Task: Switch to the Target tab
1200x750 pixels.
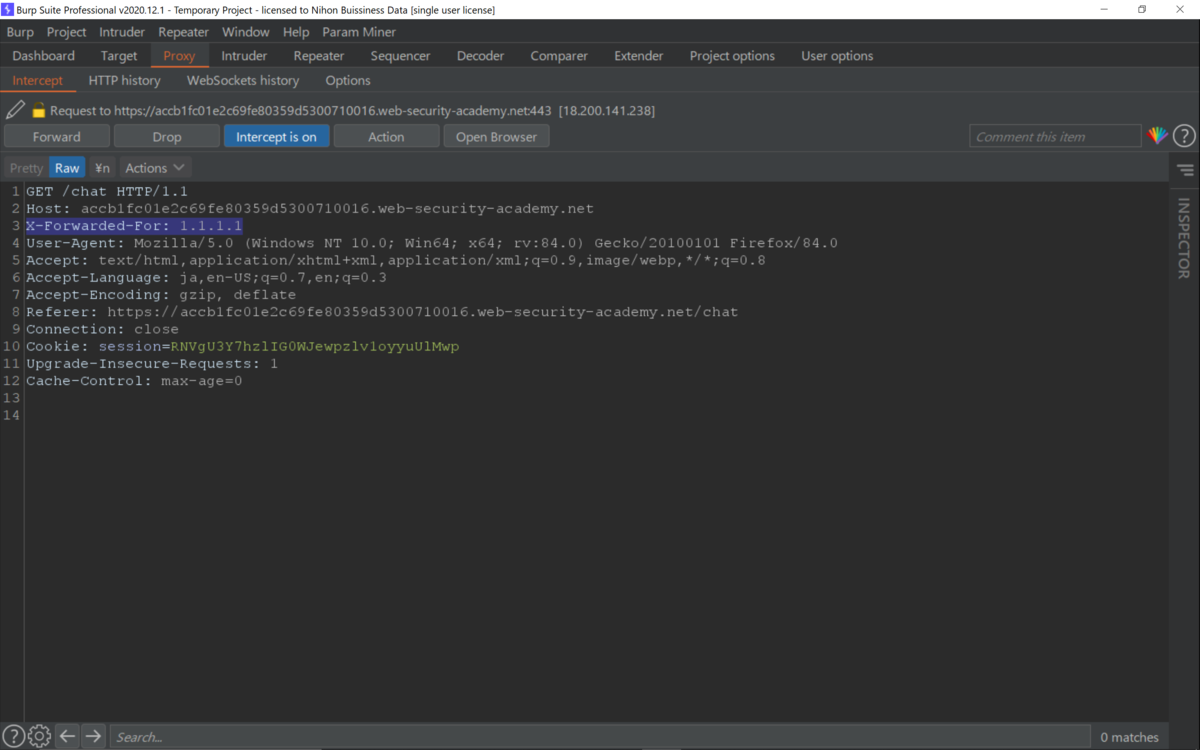Action: click(119, 56)
